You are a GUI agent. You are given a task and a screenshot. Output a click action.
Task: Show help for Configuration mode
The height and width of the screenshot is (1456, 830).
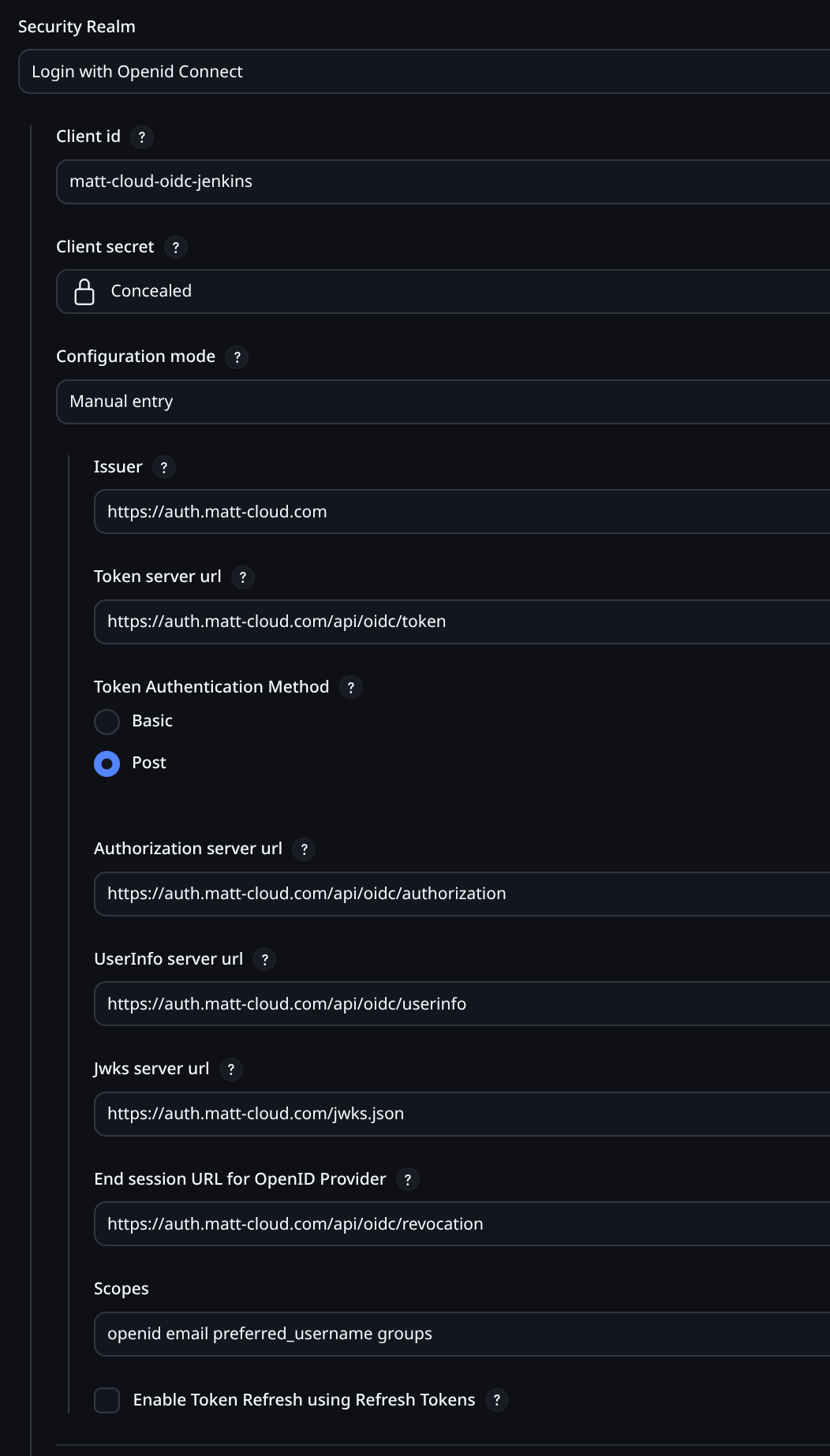pos(237,357)
